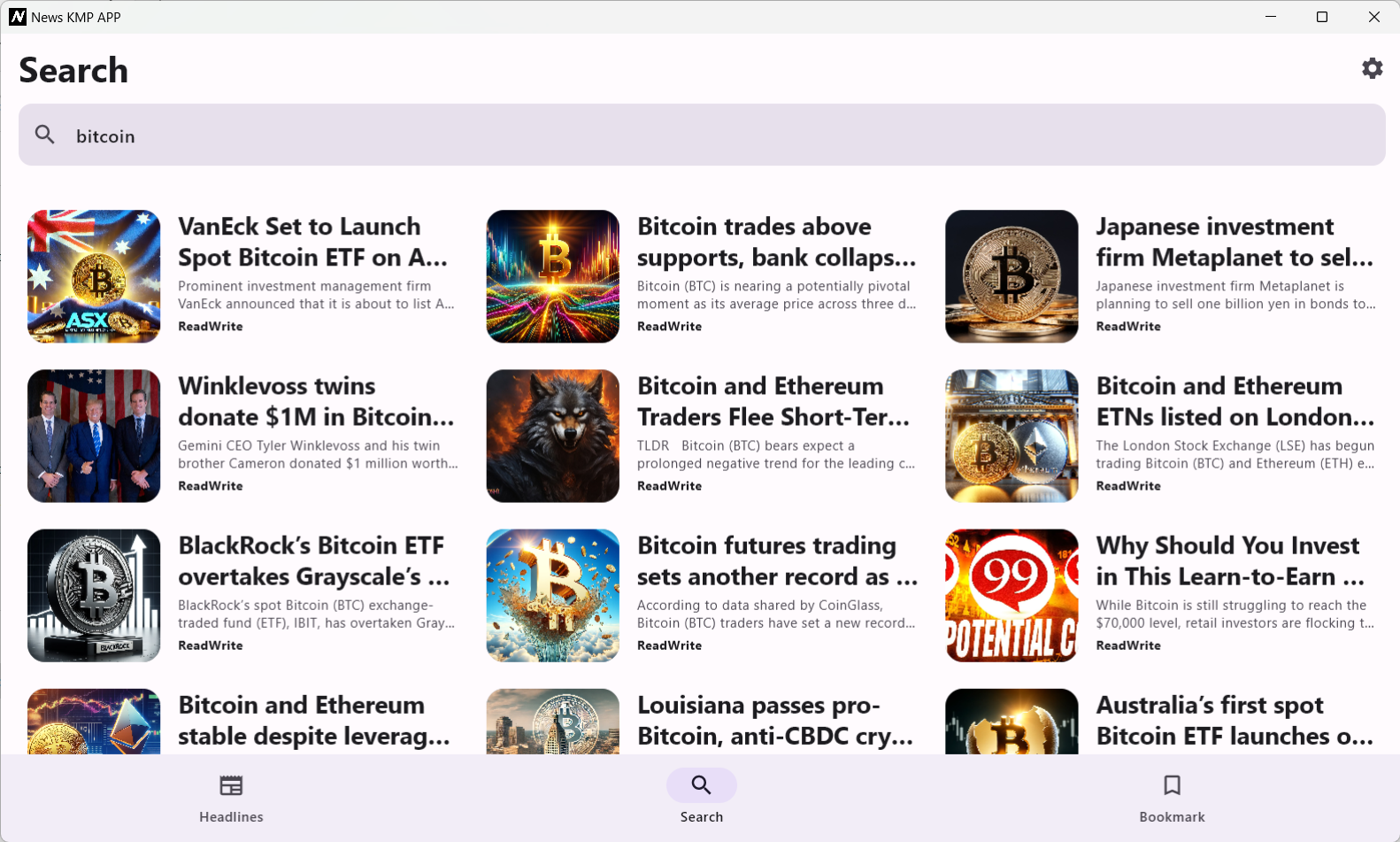Click ReadWrite source under futures trading article
The height and width of the screenshot is (842, 1400).
pyautogui.click(x=670, y=645)
